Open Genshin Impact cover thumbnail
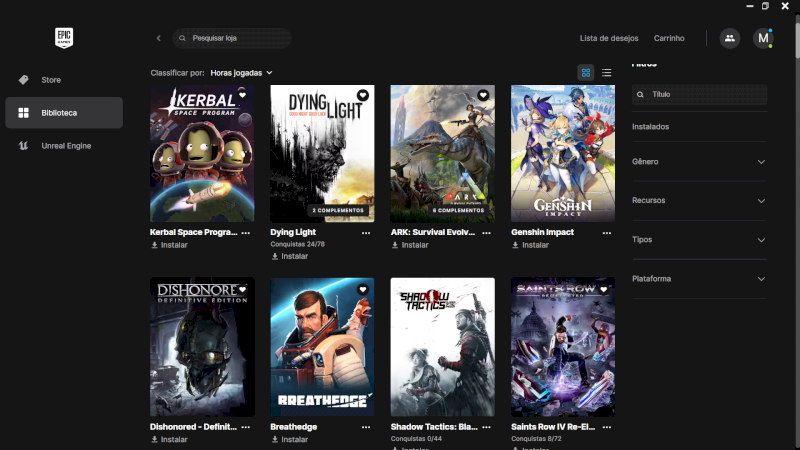The width and height of the screenshot is (800, 450). pyautogui.click(x=563, y=154)
